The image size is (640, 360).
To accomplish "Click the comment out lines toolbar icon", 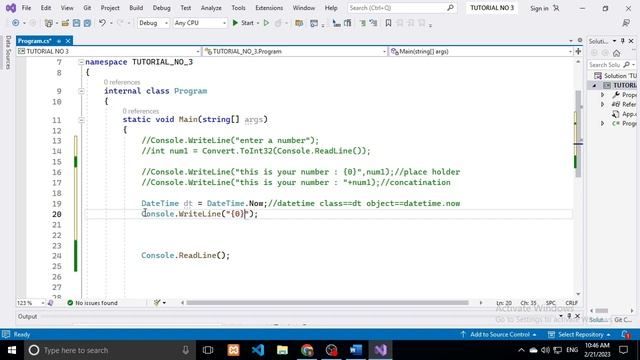I will [362, 23].
